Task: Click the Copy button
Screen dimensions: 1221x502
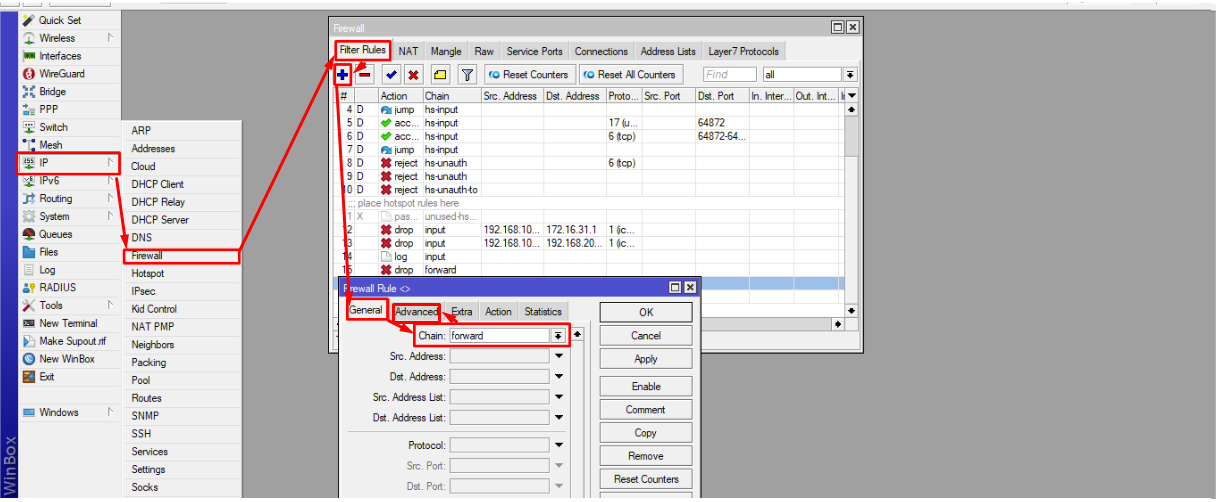Action: click(646, 433)
